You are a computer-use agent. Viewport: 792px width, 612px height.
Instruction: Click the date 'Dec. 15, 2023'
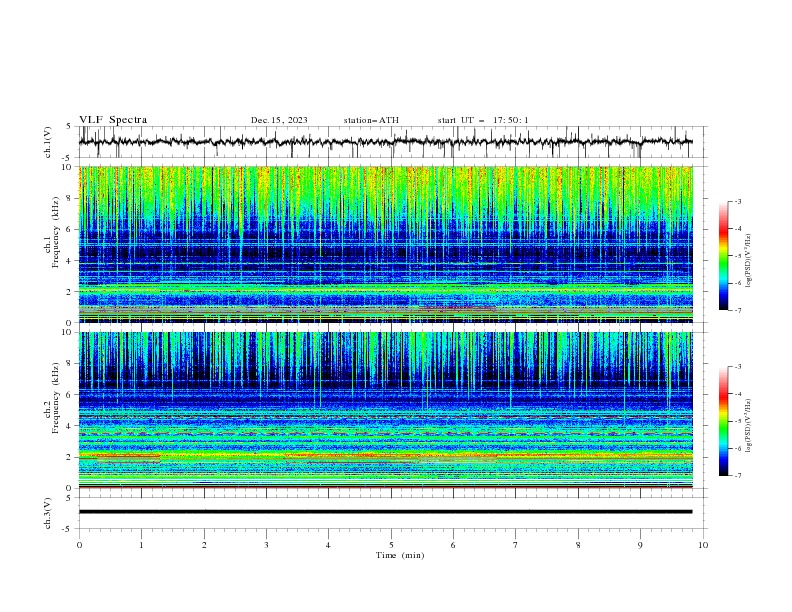coord(279,120)
